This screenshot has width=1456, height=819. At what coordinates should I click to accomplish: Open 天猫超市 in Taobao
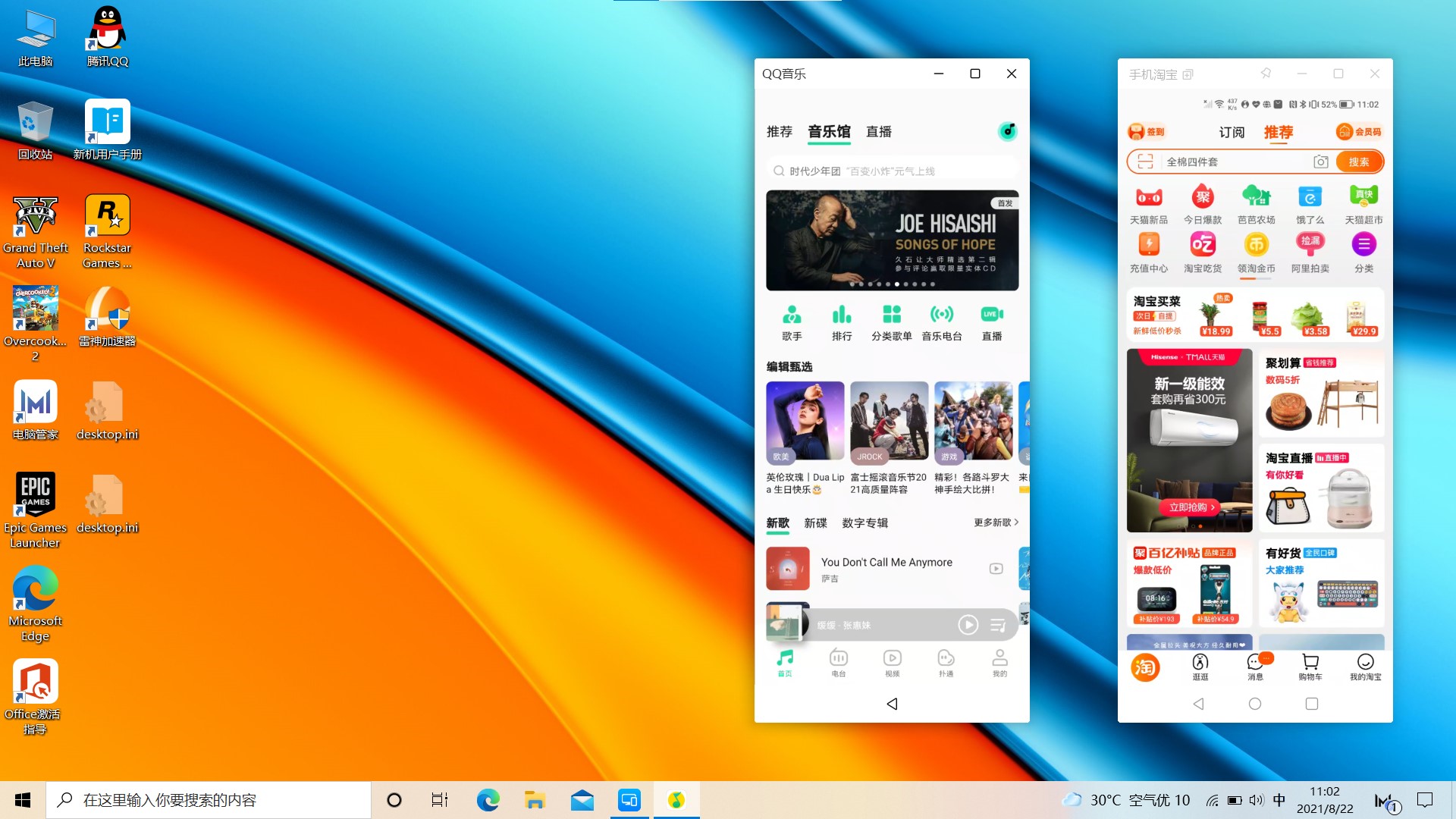pyautogui.click(x=1364, y=205)
